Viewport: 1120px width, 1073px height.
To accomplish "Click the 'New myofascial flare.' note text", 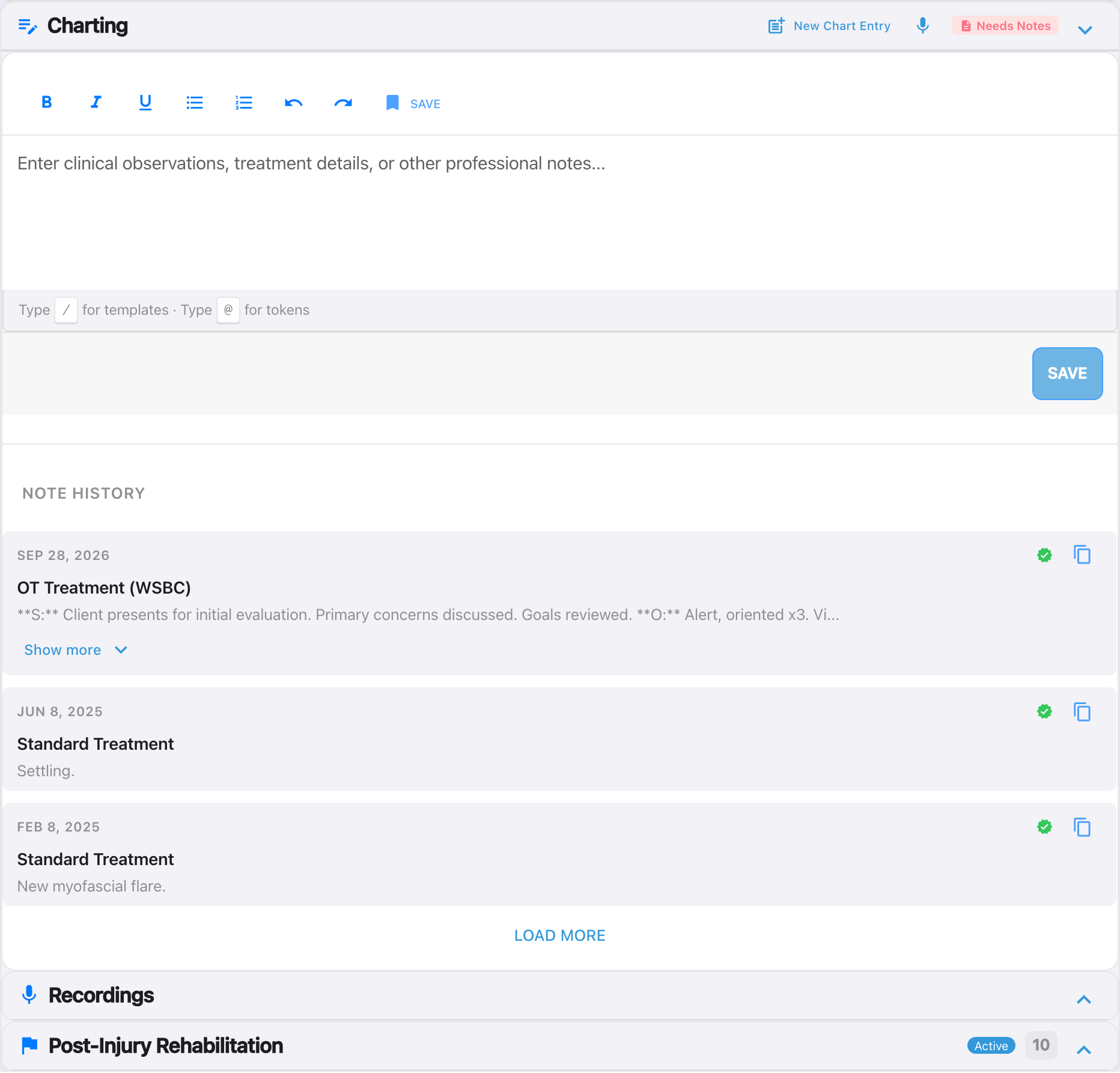I will coord(91,886).
